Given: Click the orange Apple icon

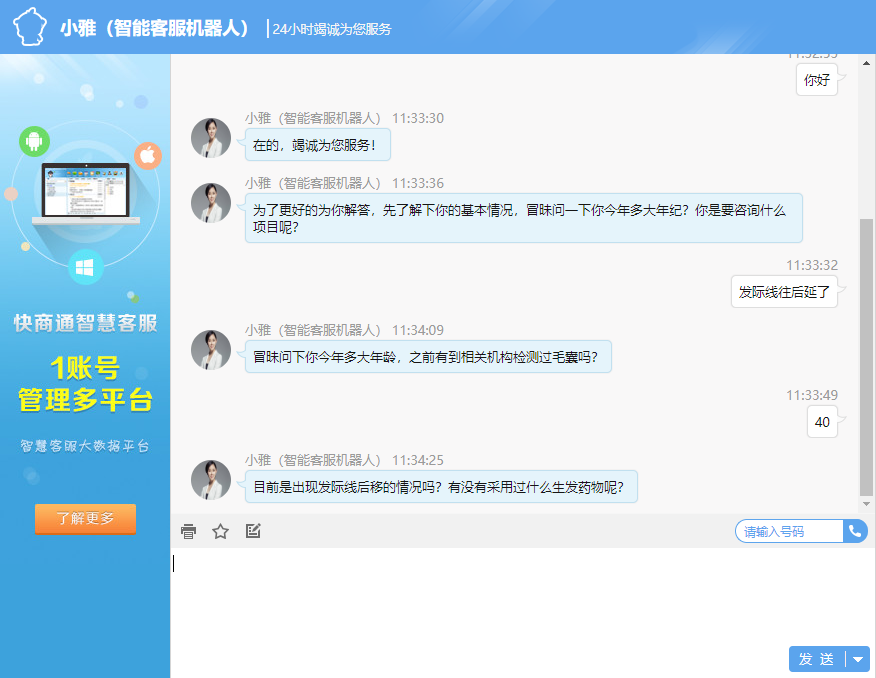Looking at the screenshot, I should click(x=148, y=155).
